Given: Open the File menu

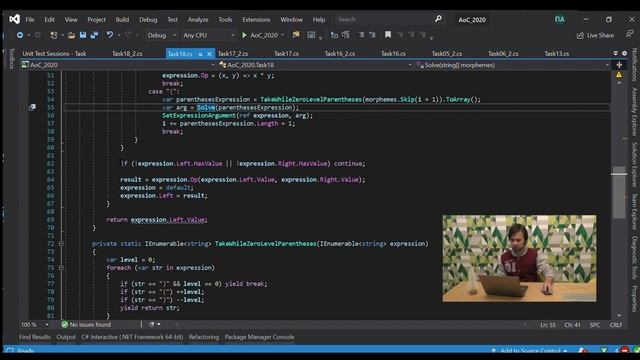Looking at the screenshot, I should (x=30, y=20).
